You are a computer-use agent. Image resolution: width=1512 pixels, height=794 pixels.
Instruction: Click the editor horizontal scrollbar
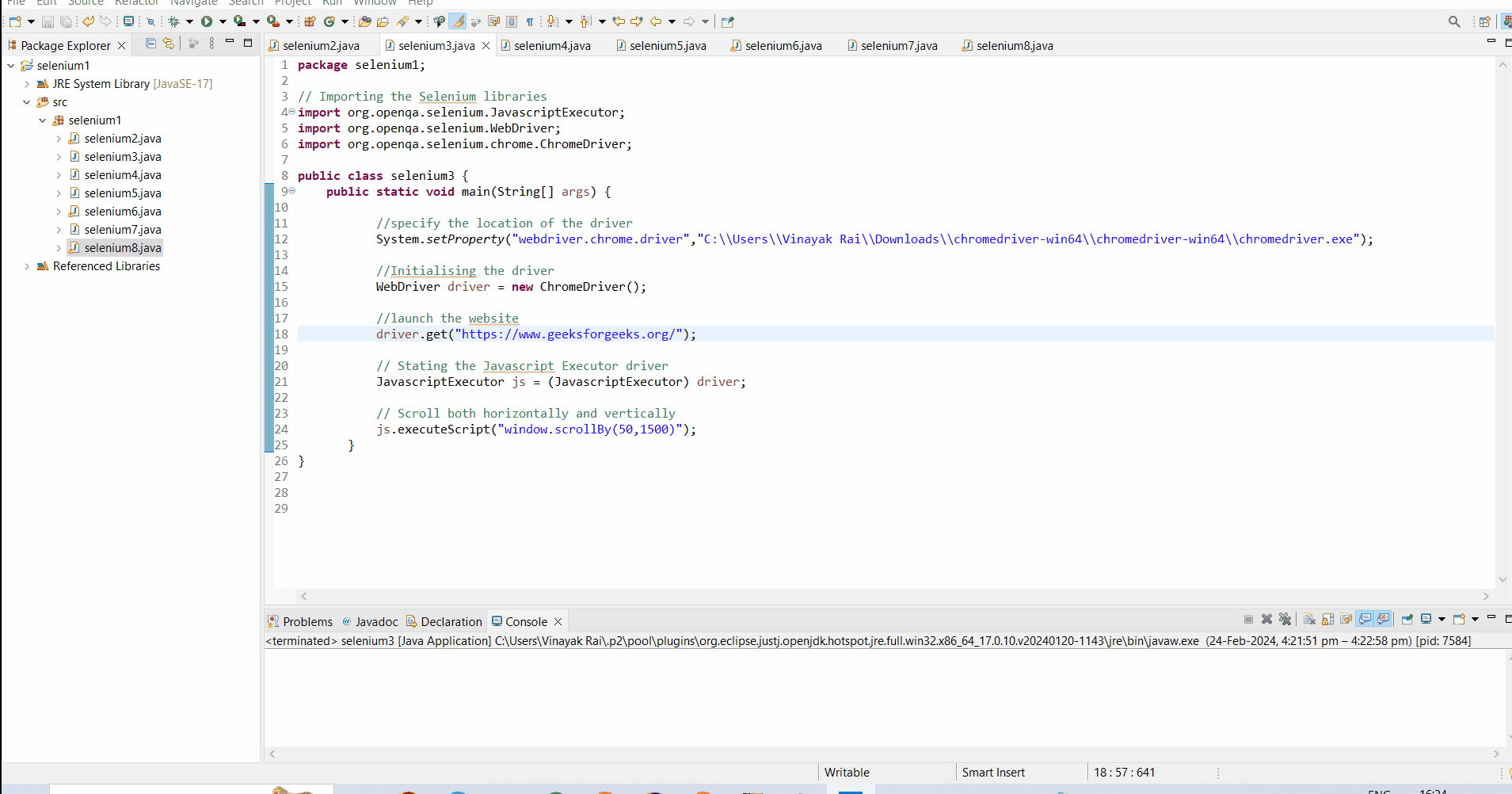click(895, 596)
